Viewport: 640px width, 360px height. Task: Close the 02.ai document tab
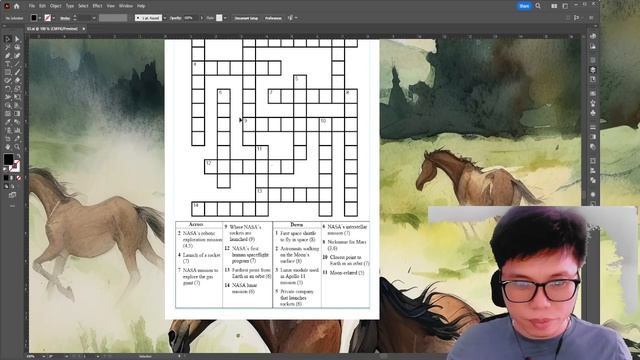84,29
